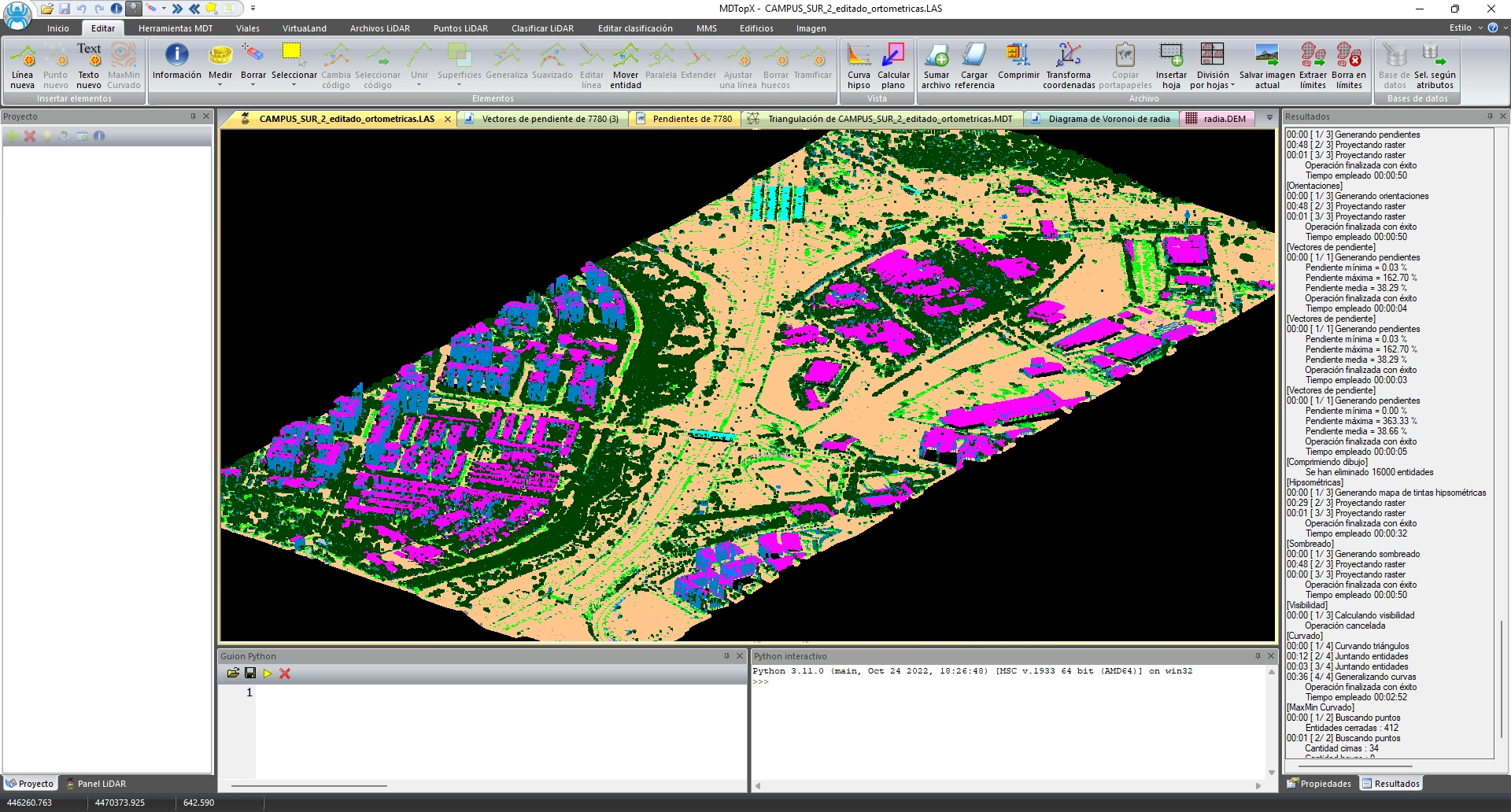Image resolution: width=1511 pixels, height=812 pixels.
Task: Open the Información tool
Action: pyautogui.click(x=177, y=61)
